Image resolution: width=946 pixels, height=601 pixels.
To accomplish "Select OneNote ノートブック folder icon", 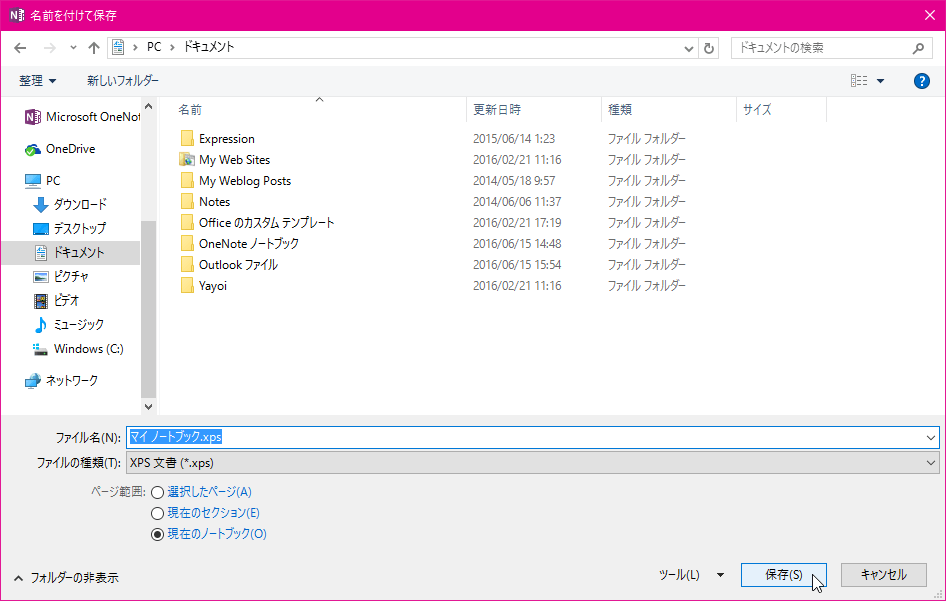I will coord(187,244).
